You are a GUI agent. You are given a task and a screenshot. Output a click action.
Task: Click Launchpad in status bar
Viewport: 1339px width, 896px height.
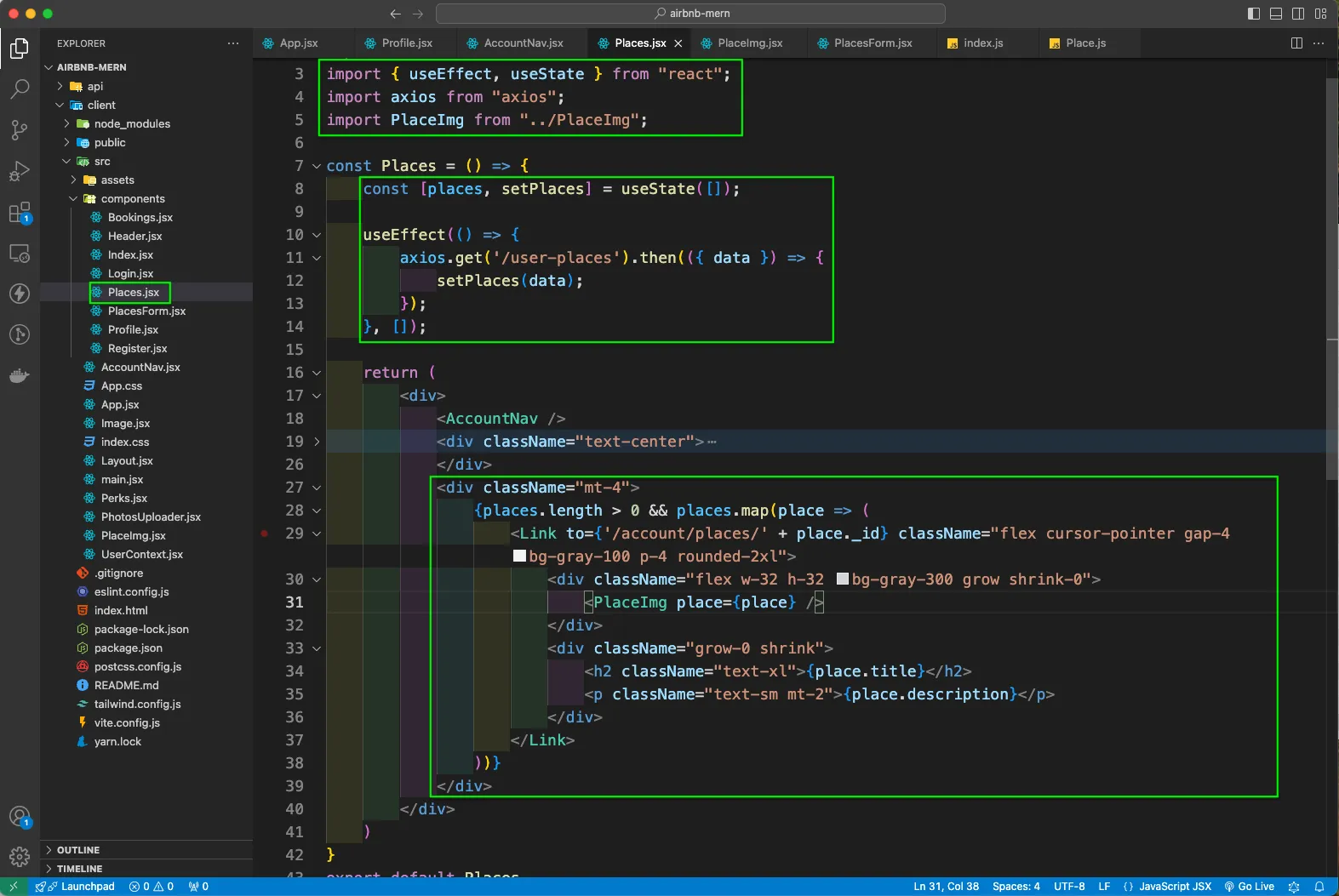76,887
